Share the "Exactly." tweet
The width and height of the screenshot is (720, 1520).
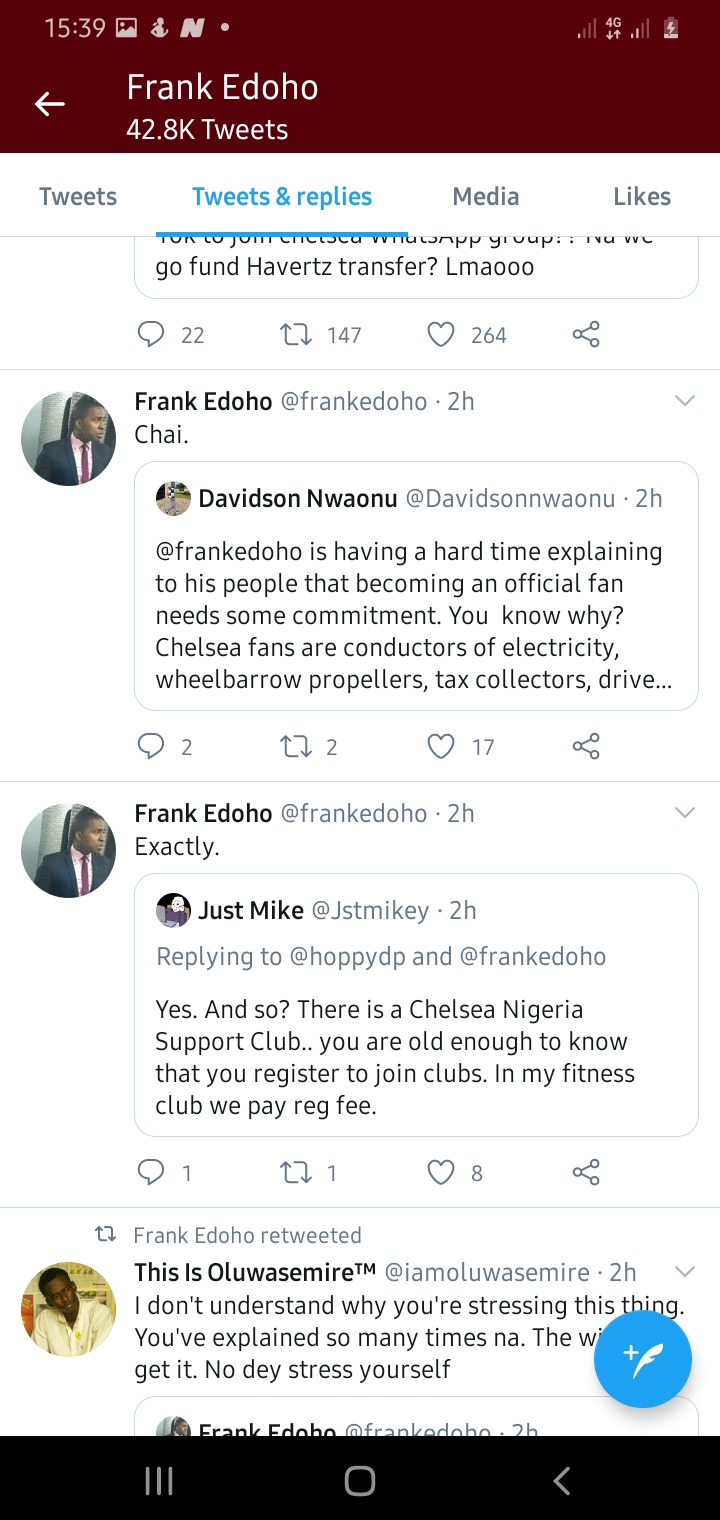[586, 1172]
